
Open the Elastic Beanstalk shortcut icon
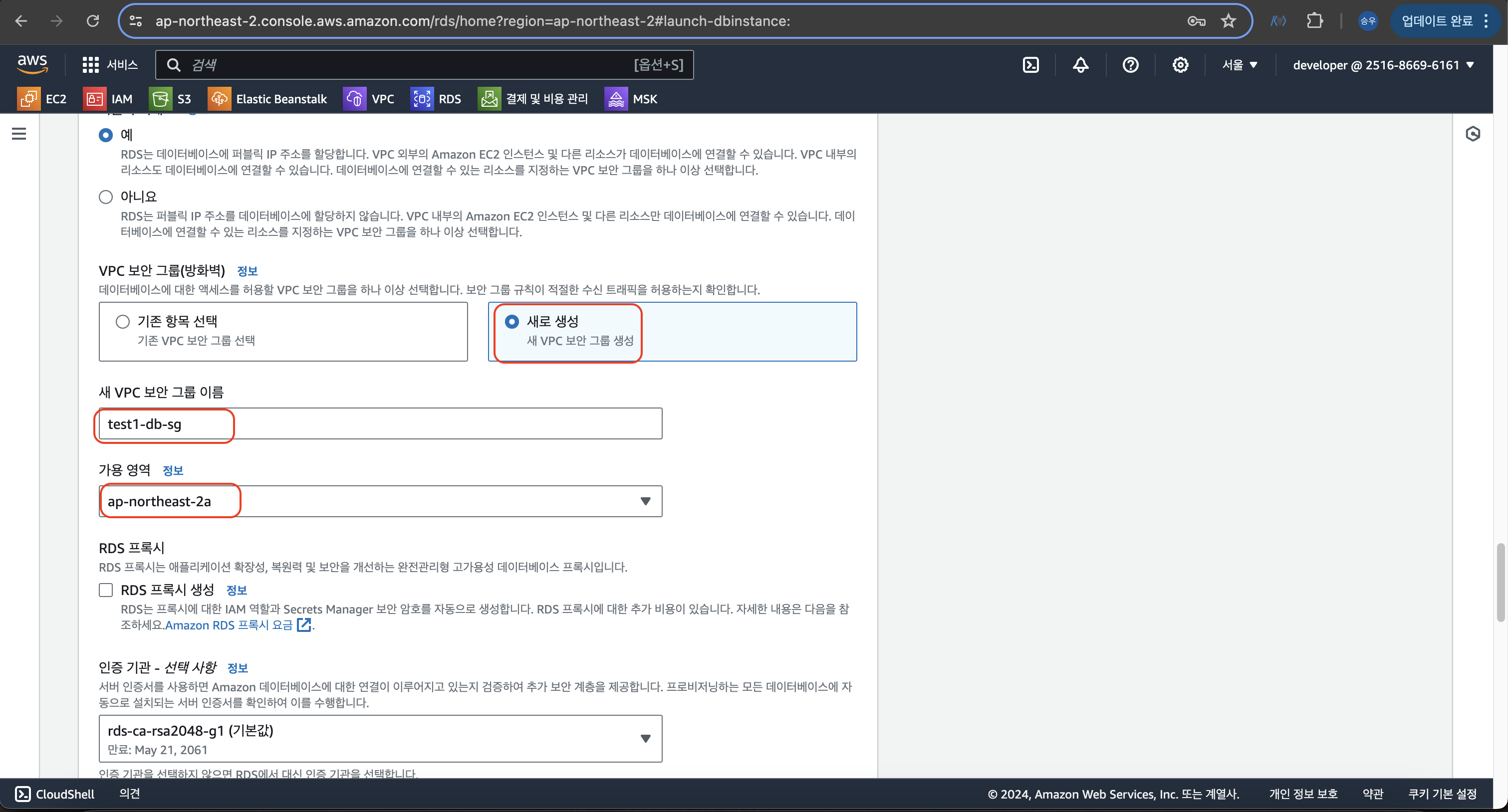click(x=219, y=99)
